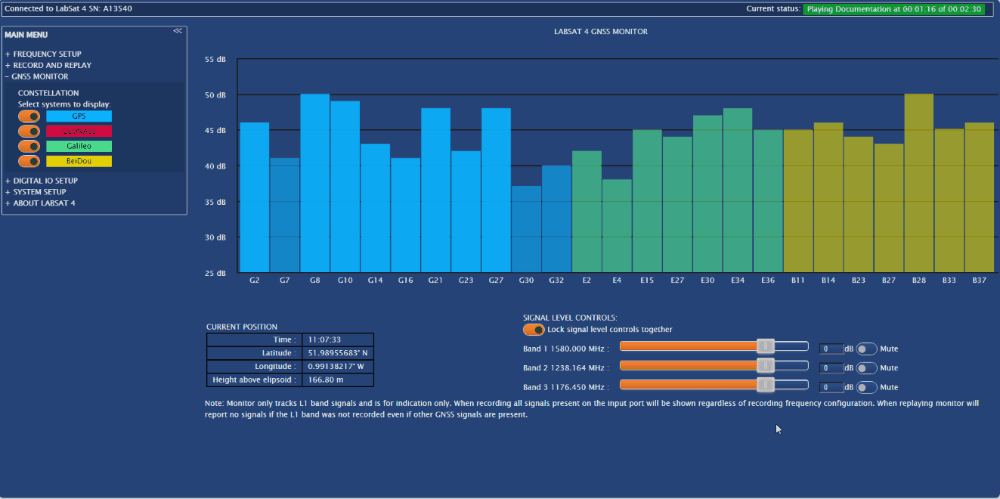Viewport: 1000px width, 499px height.
Task: Click the red GLONASS color label
Action: pyautogui.click(x=79, y=131)
